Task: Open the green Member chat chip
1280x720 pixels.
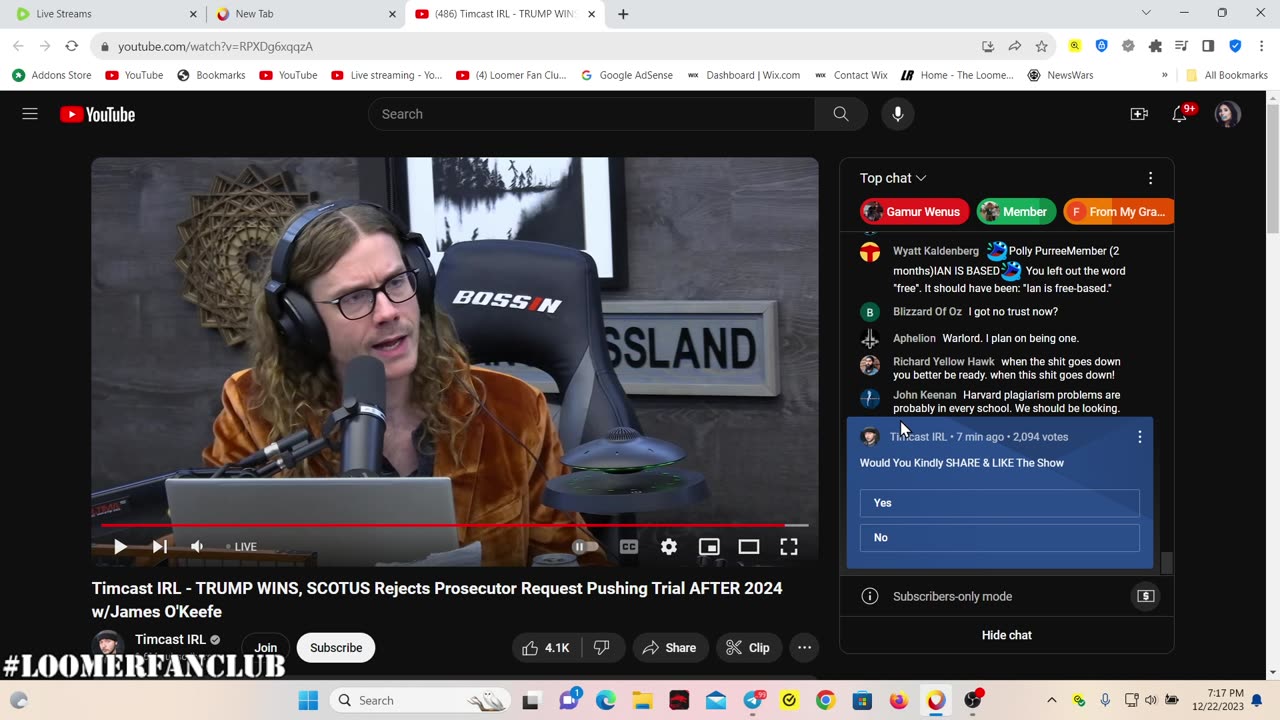Action: [1016, 212]
